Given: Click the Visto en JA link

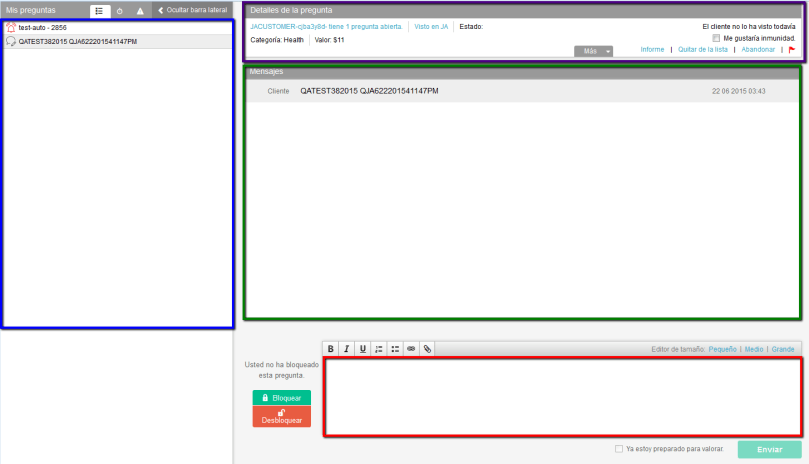Looking at the screenshot, I should (430, 26).
